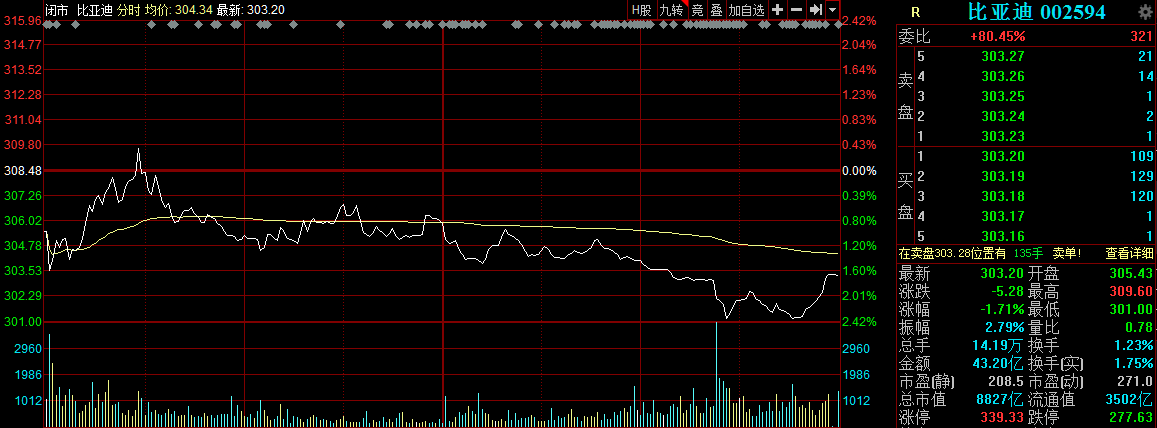Click the 换手 value 1.23%
Viewport: 1157px width, 428px height.
(1135, 345)
